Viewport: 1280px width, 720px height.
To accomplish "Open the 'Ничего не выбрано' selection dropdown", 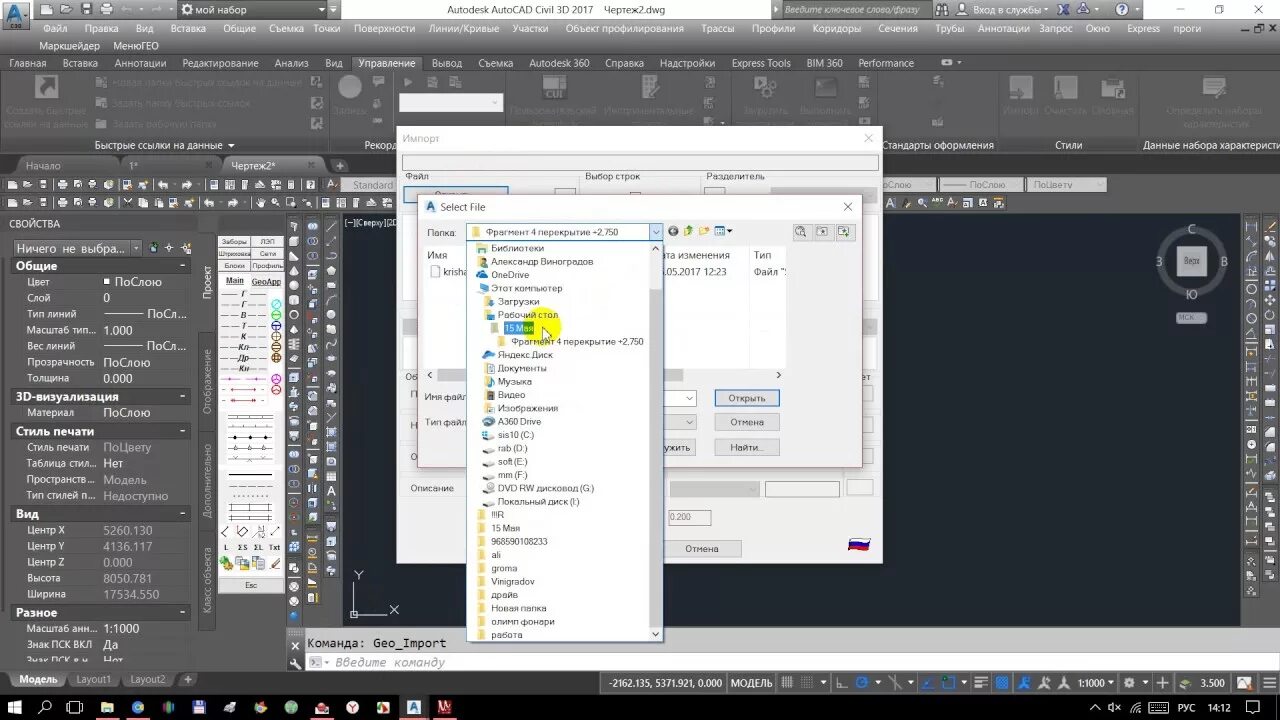I will [78, 248].
